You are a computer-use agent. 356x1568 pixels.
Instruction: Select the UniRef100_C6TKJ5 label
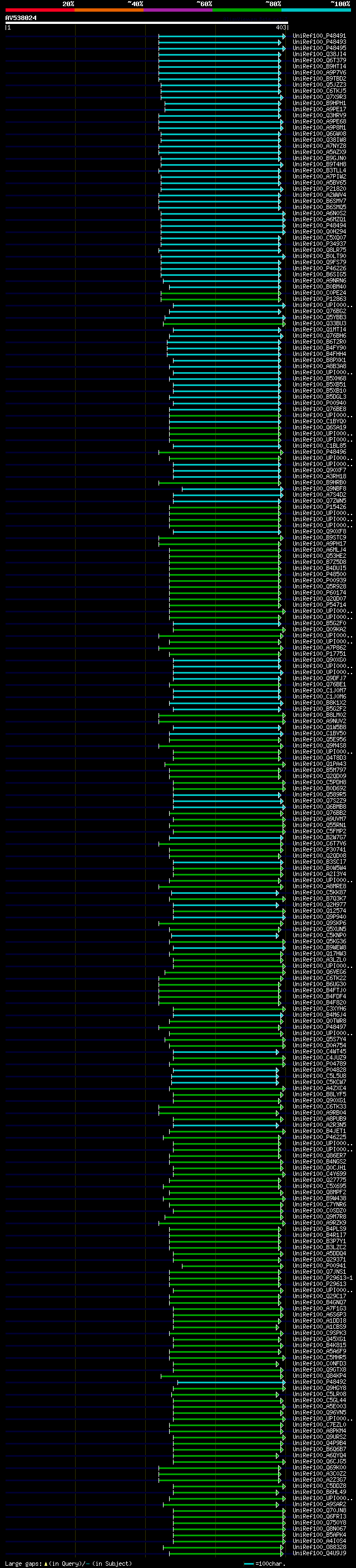coord(319,91)
